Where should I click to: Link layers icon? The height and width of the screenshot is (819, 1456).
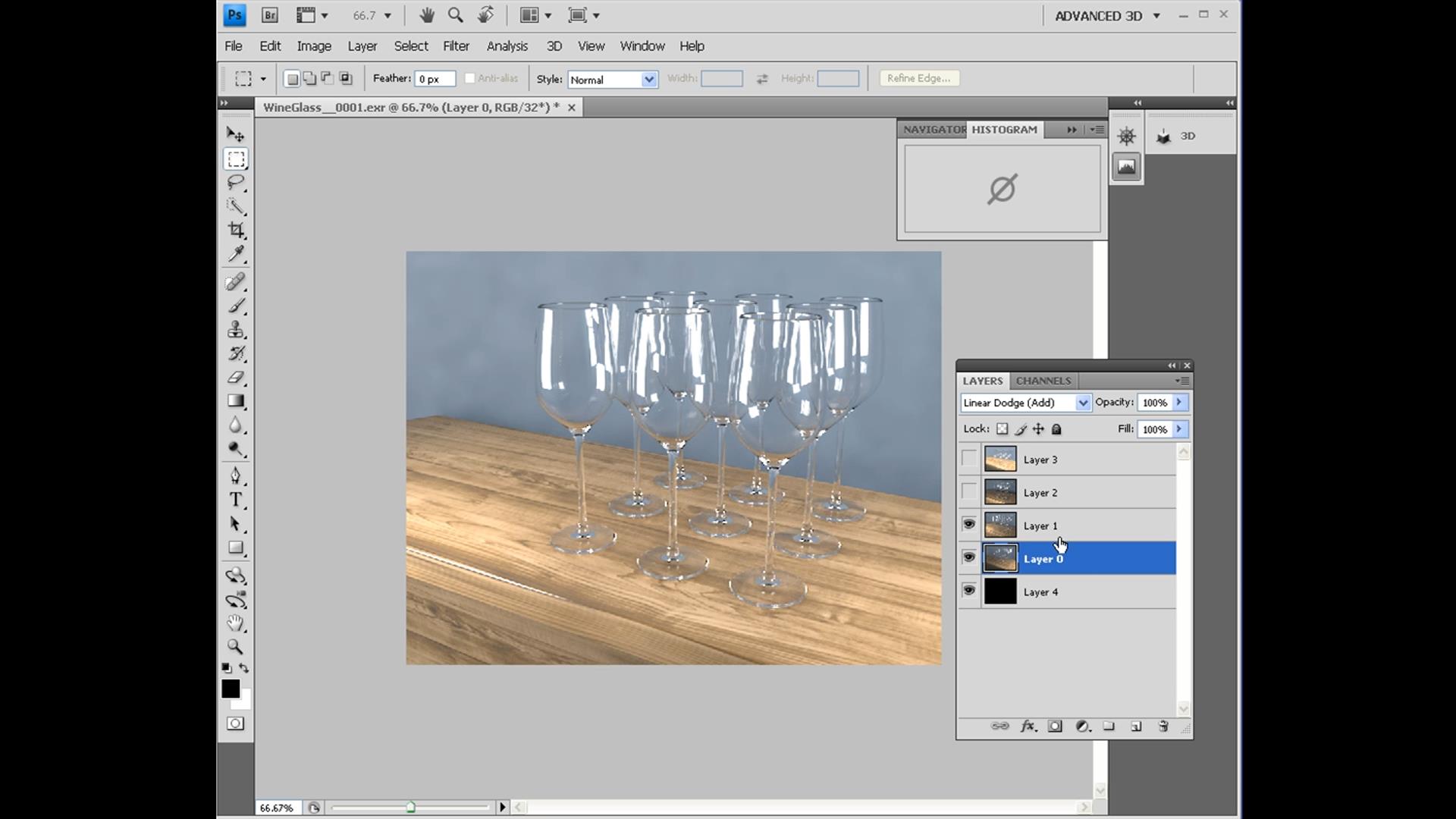(x=1000, y=726)
